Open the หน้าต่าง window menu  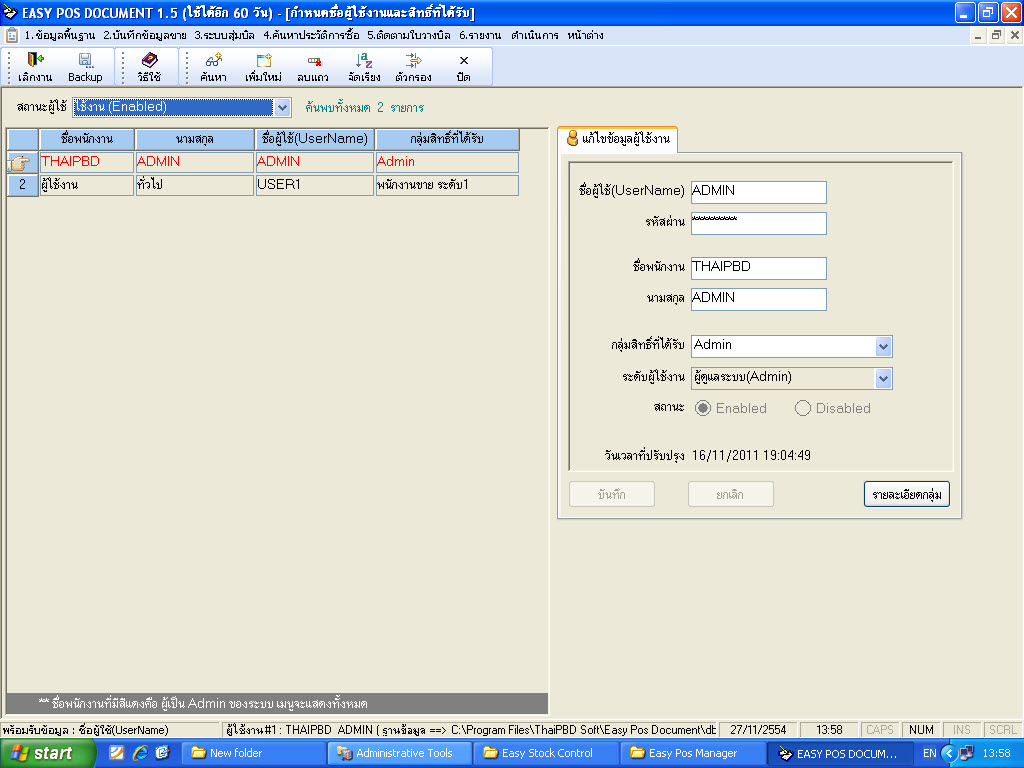(585, 35)
